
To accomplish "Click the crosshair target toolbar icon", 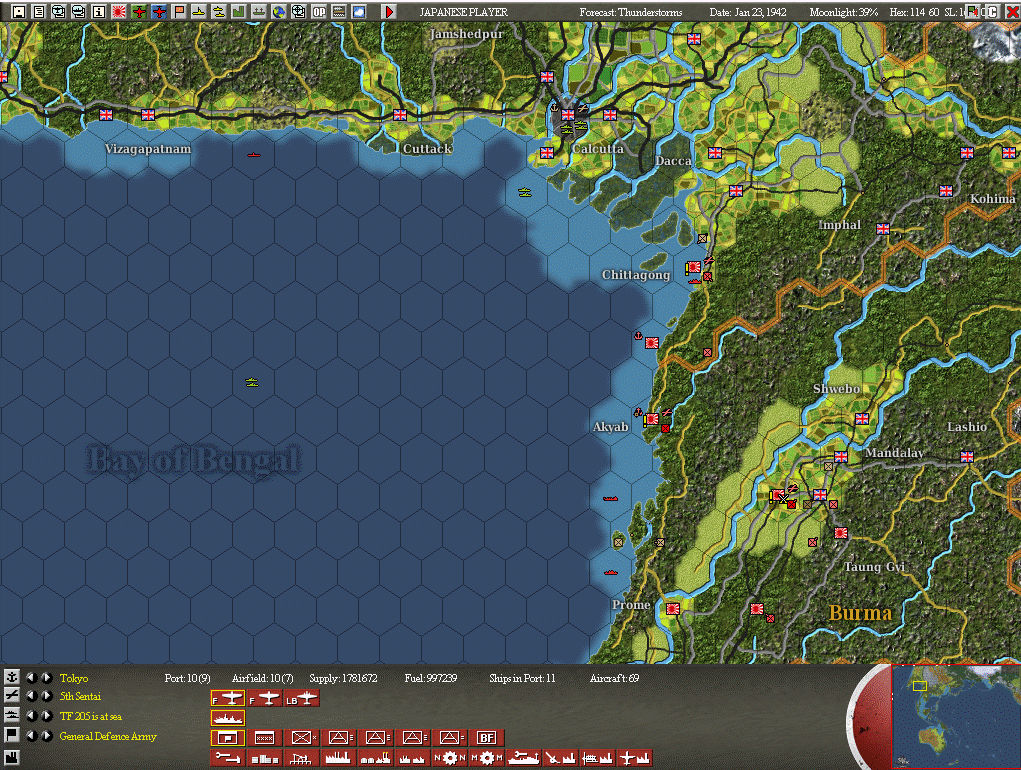I will point(299,11).
